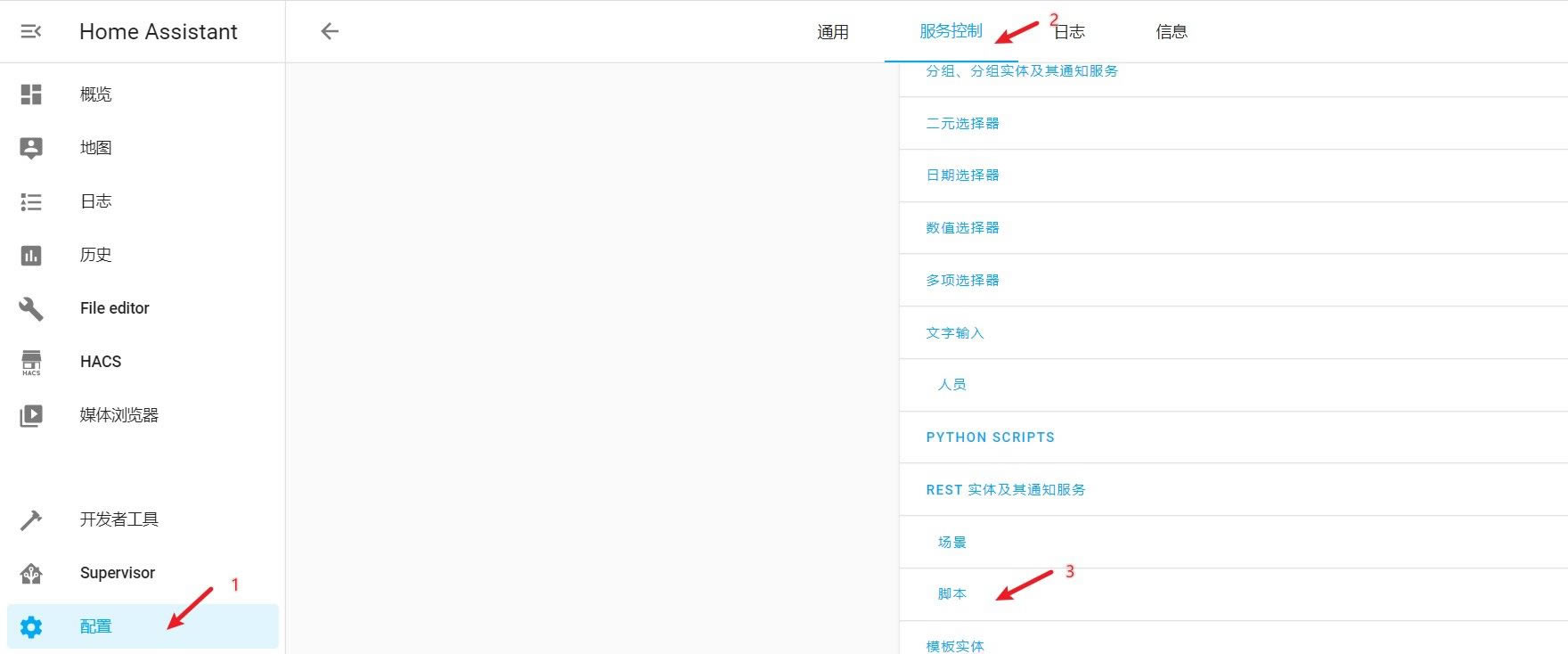
Task: Open File editor in the sidebar
Action: pyautogui.click(x=143, y=308)
